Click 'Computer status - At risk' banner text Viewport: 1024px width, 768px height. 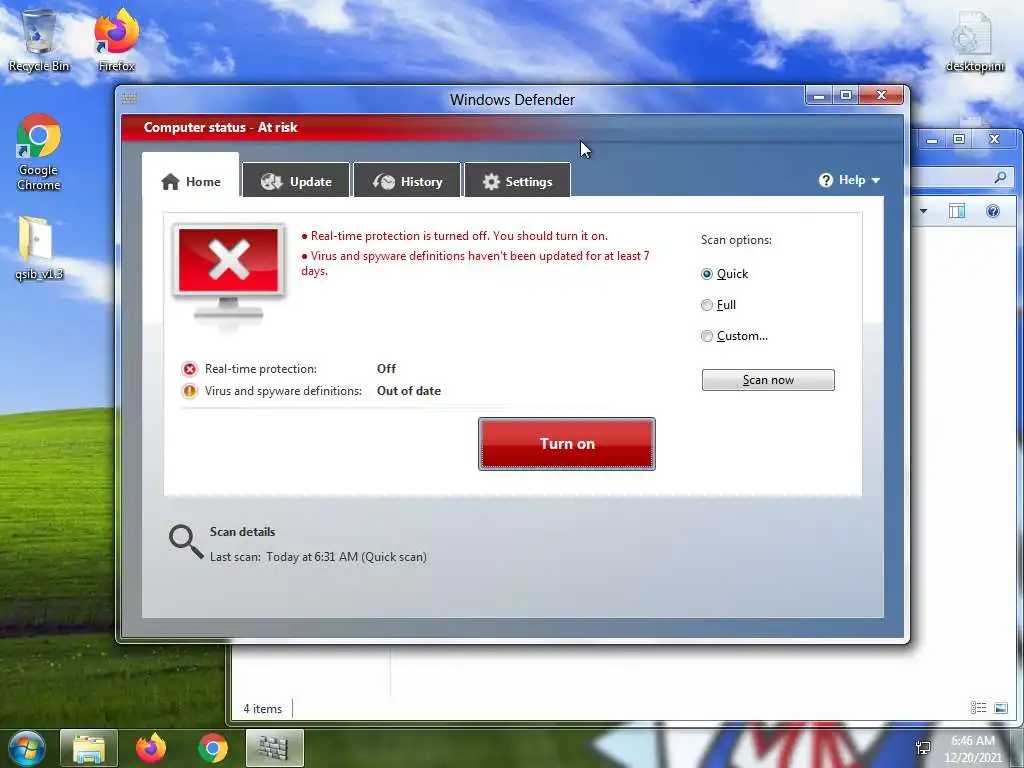pyautogui.click(x=220, y=127)
